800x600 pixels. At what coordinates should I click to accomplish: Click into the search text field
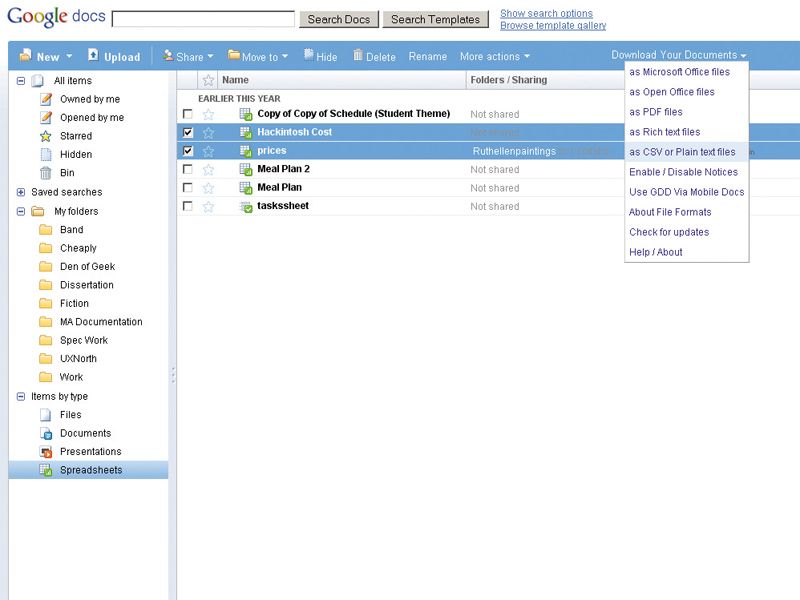click(203, 19)
